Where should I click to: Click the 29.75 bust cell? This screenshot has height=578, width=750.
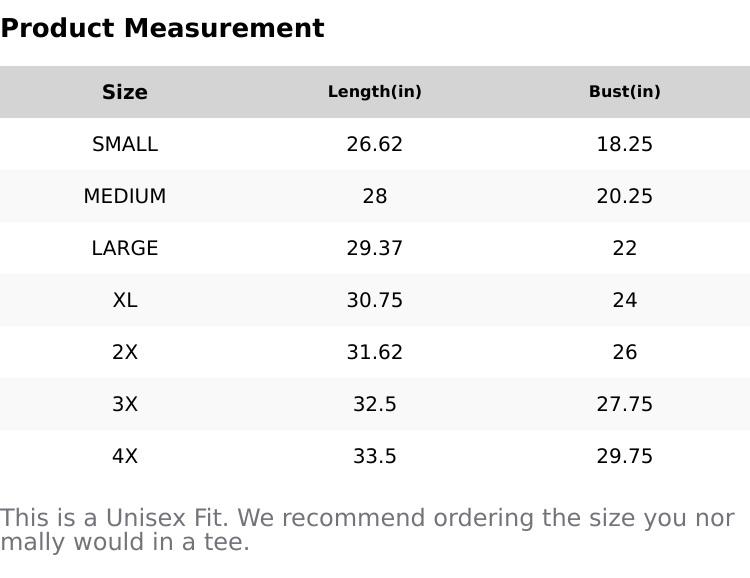coord(625,456)
